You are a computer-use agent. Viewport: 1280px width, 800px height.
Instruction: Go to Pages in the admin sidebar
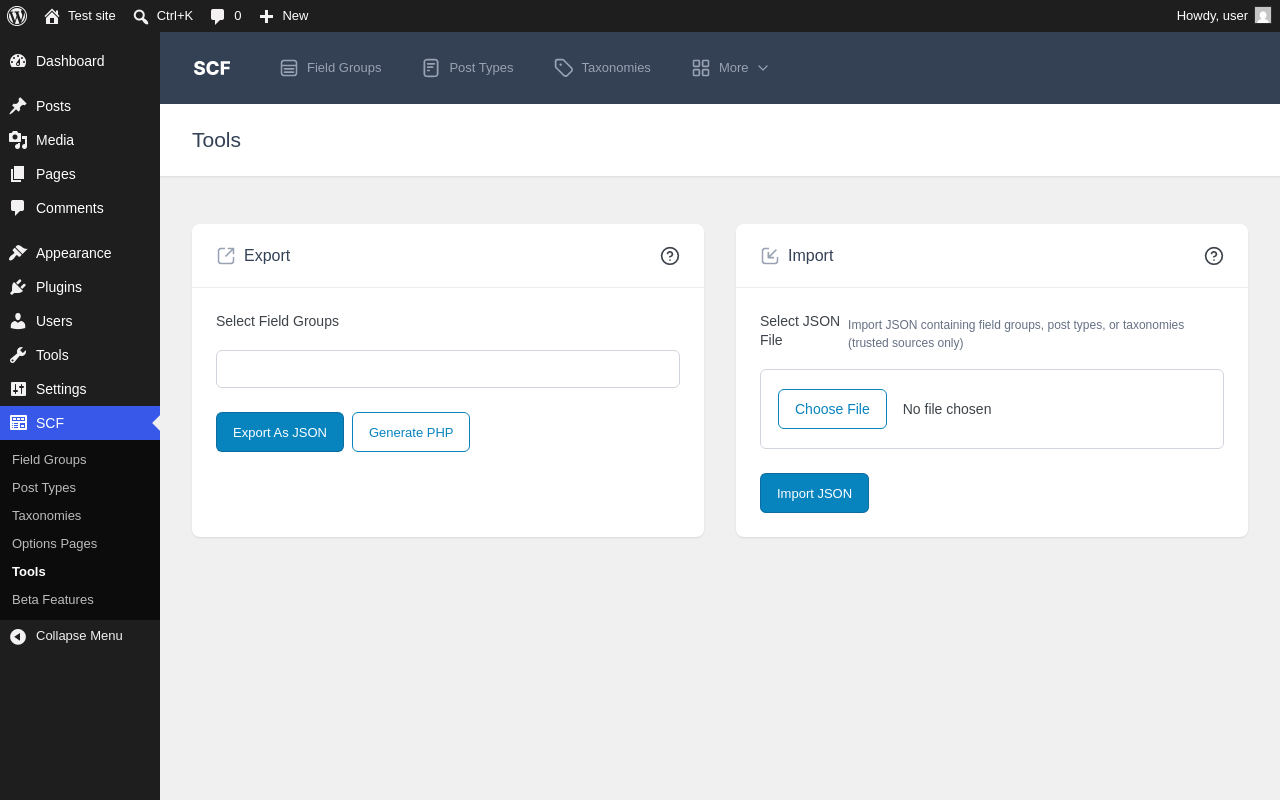(80, 174)
